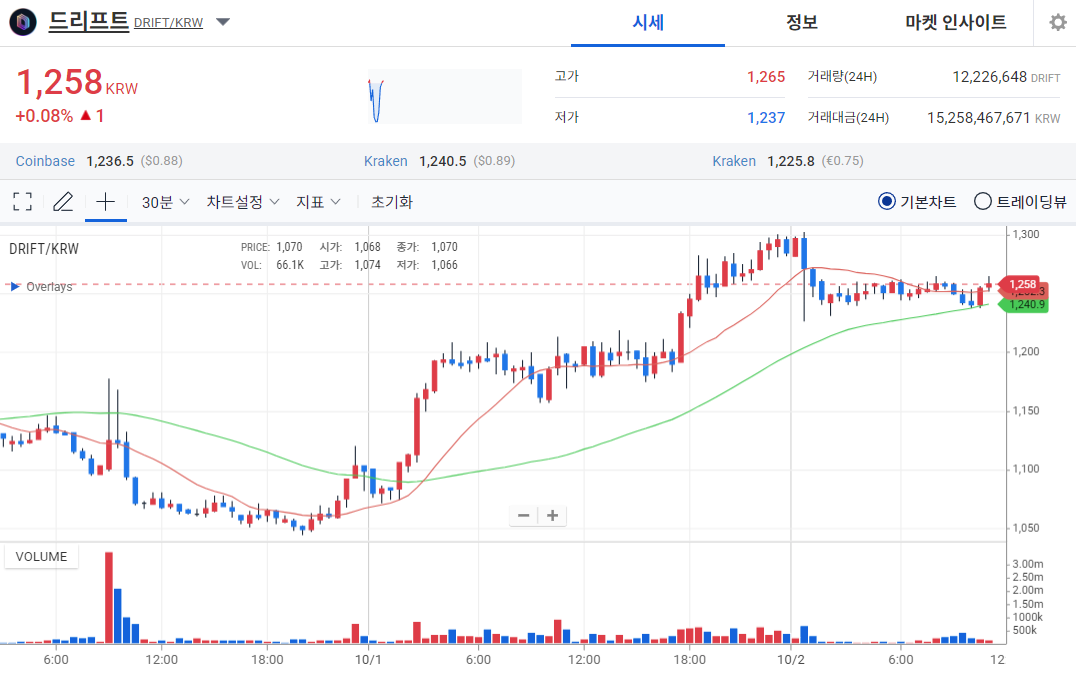The width and height of the screenshot is (1076, 674).
Task: Open the Coinbase price link
Action: click(x=45, y=161)
